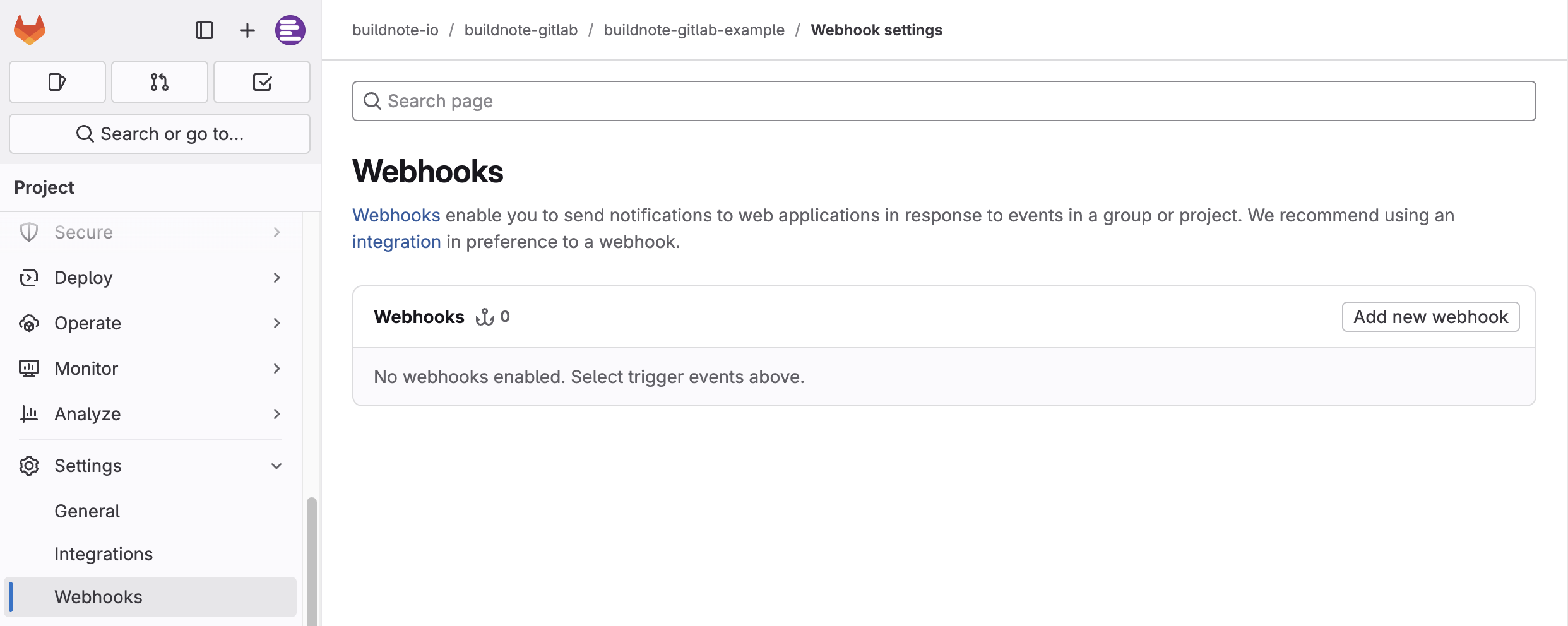Open the GitLab home logo
Screen dimensions: 1568x626
tap(30, 30)
